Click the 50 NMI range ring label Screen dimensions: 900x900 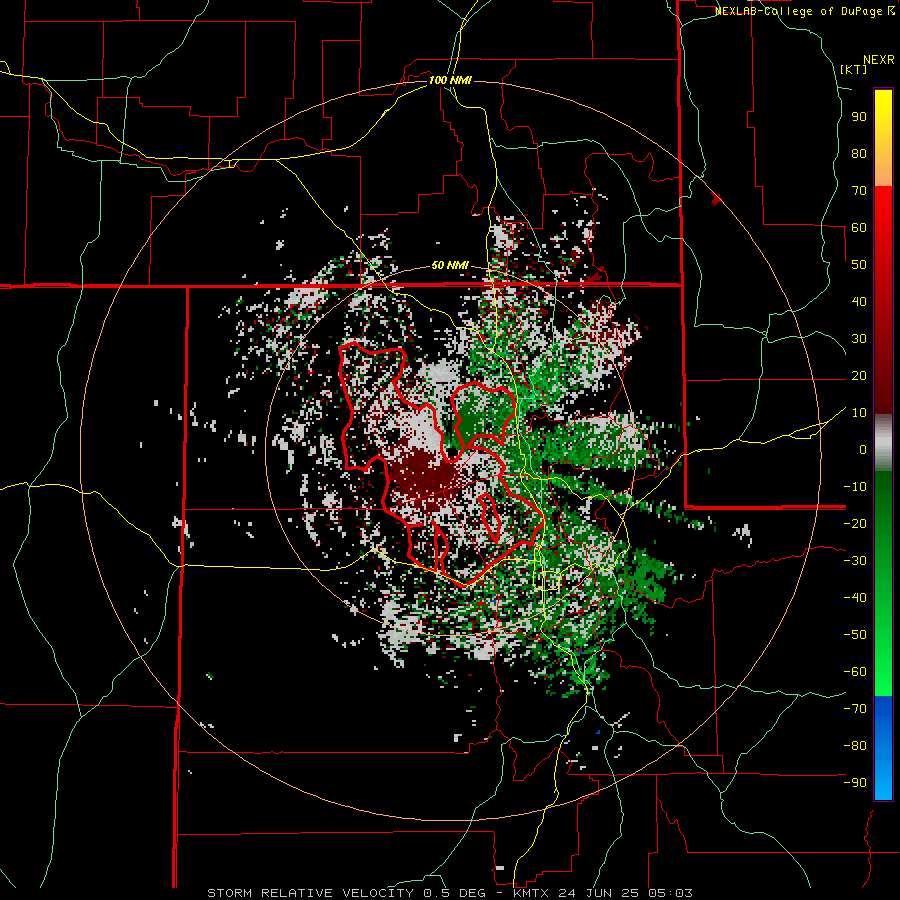pyautogui.click(x=450, y=265)
